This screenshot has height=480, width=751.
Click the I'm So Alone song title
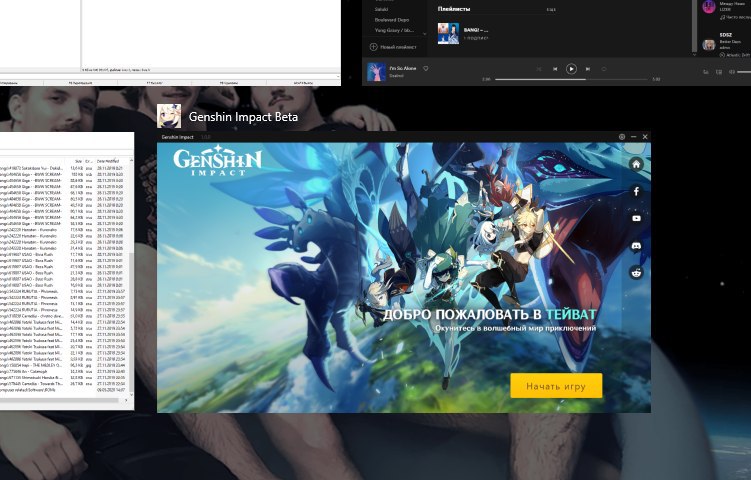pyautogui.click(x=403, y=69)
